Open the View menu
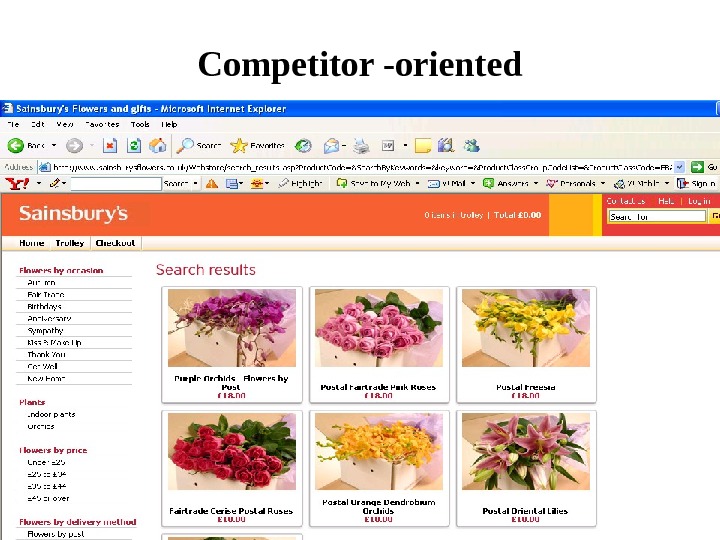Screen dimensions: 720x540 (x=65, y=124)
